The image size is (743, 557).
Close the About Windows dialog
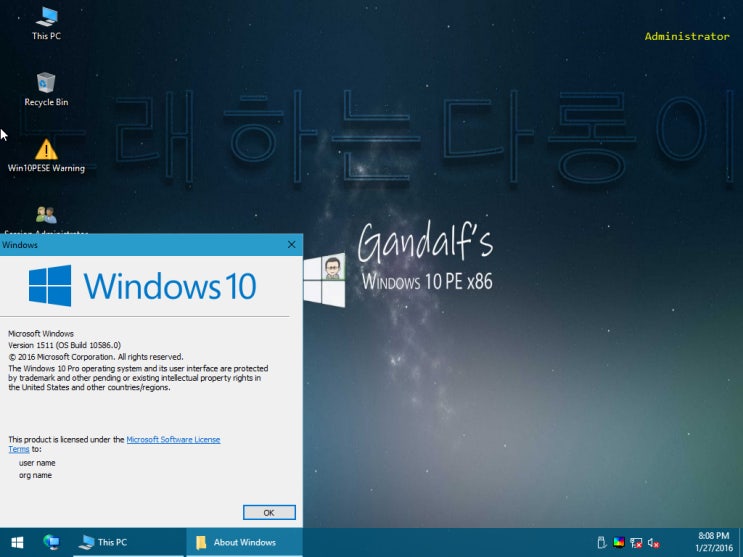click(291, 245)
